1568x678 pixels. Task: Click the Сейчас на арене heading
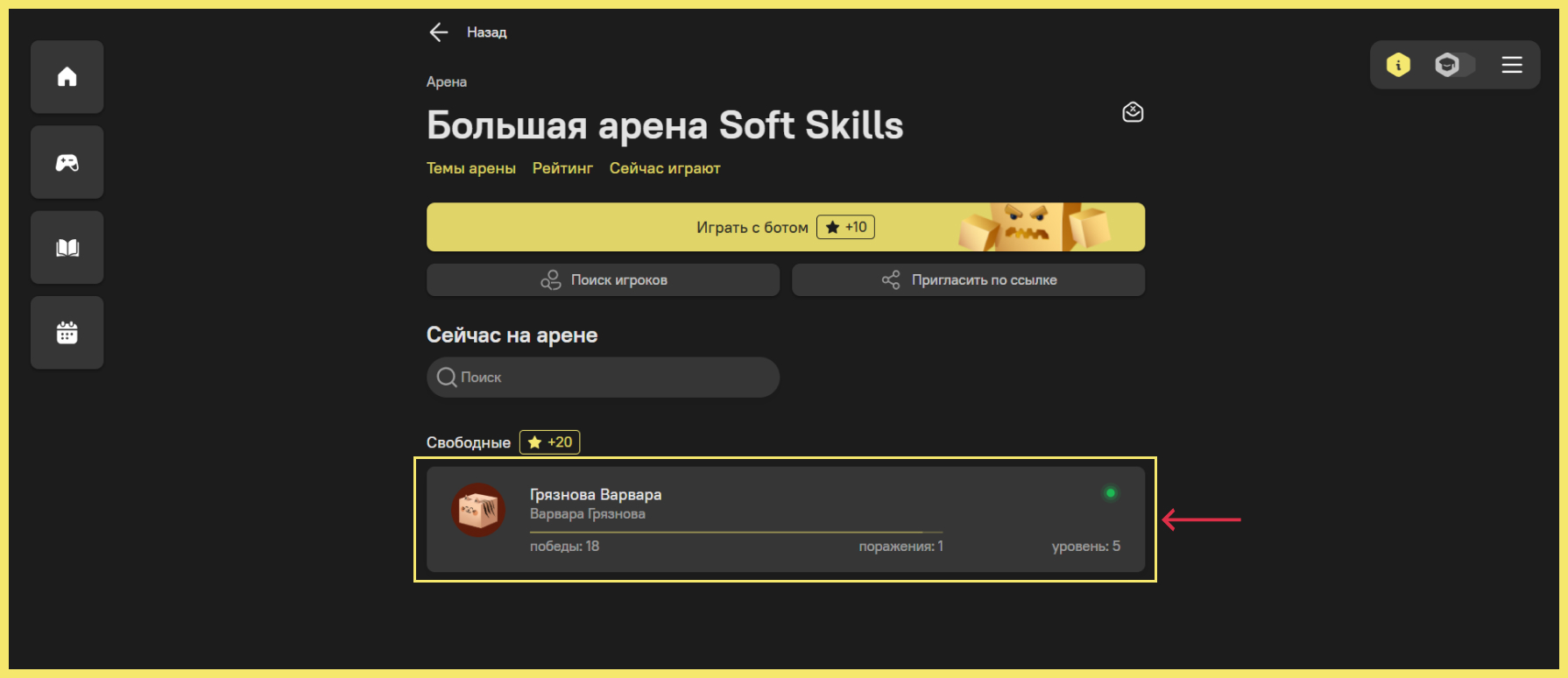pyautogui.click(x=512, y=335)
